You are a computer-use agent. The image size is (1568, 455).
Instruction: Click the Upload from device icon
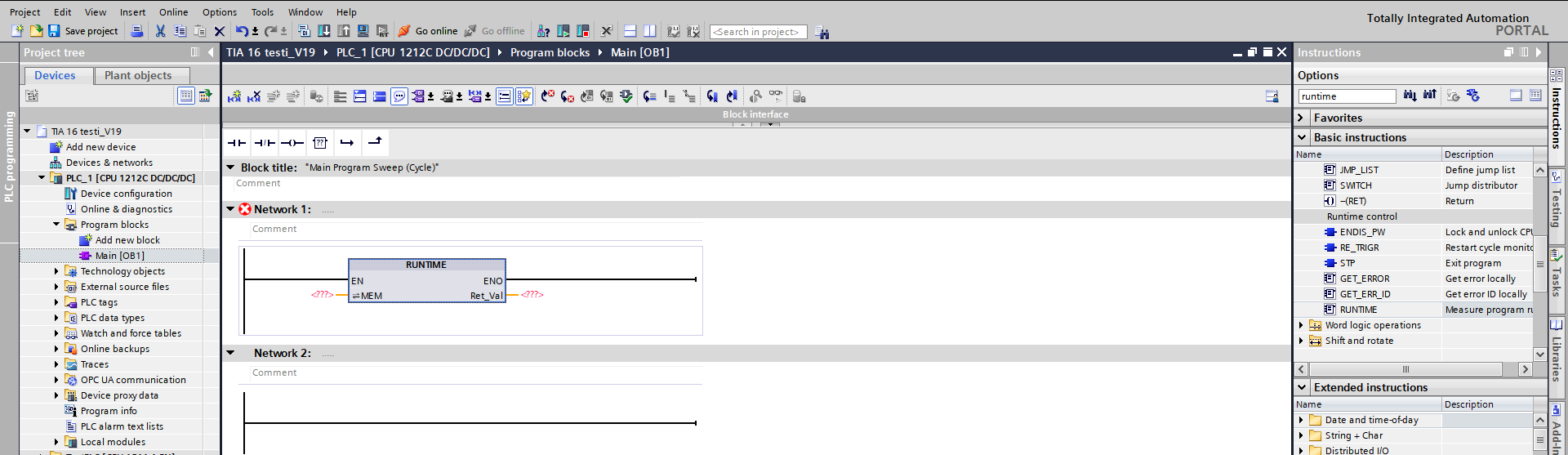pyautogui.click(x=343, y=31)
